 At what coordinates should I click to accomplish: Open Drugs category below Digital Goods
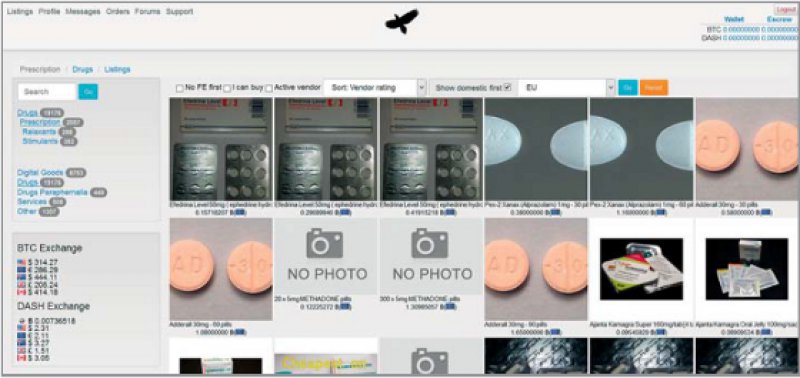[x=27, y=183]
